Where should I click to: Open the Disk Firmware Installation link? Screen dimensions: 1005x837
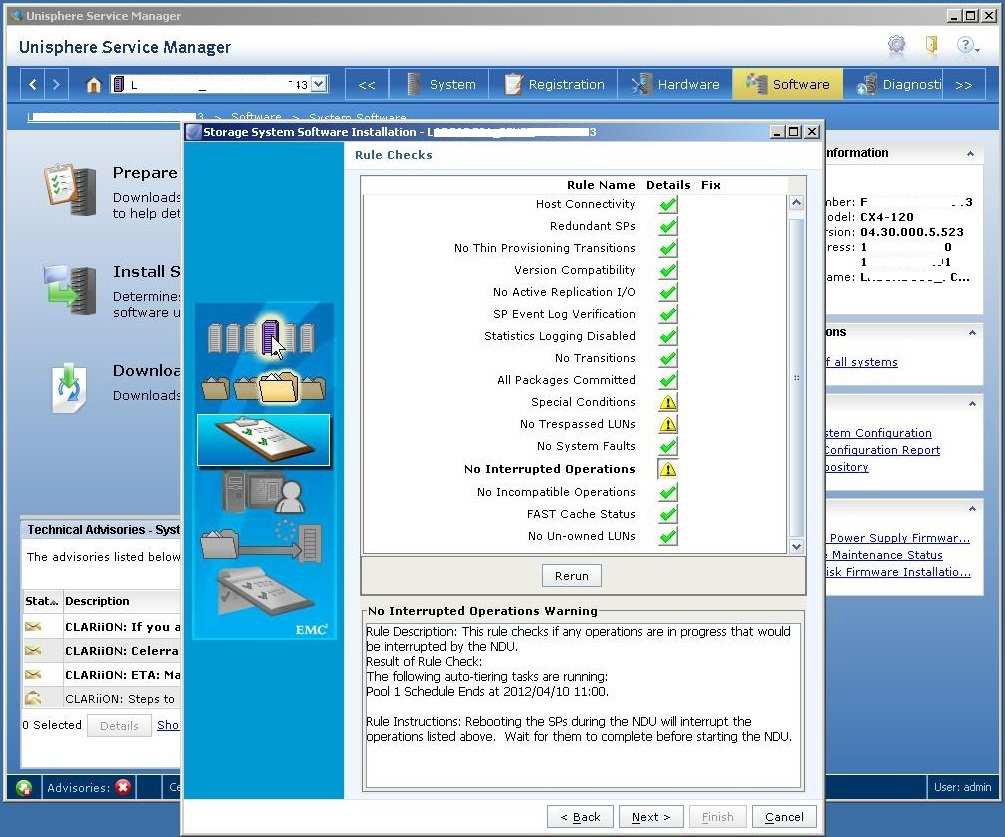[x=898, y=572]
